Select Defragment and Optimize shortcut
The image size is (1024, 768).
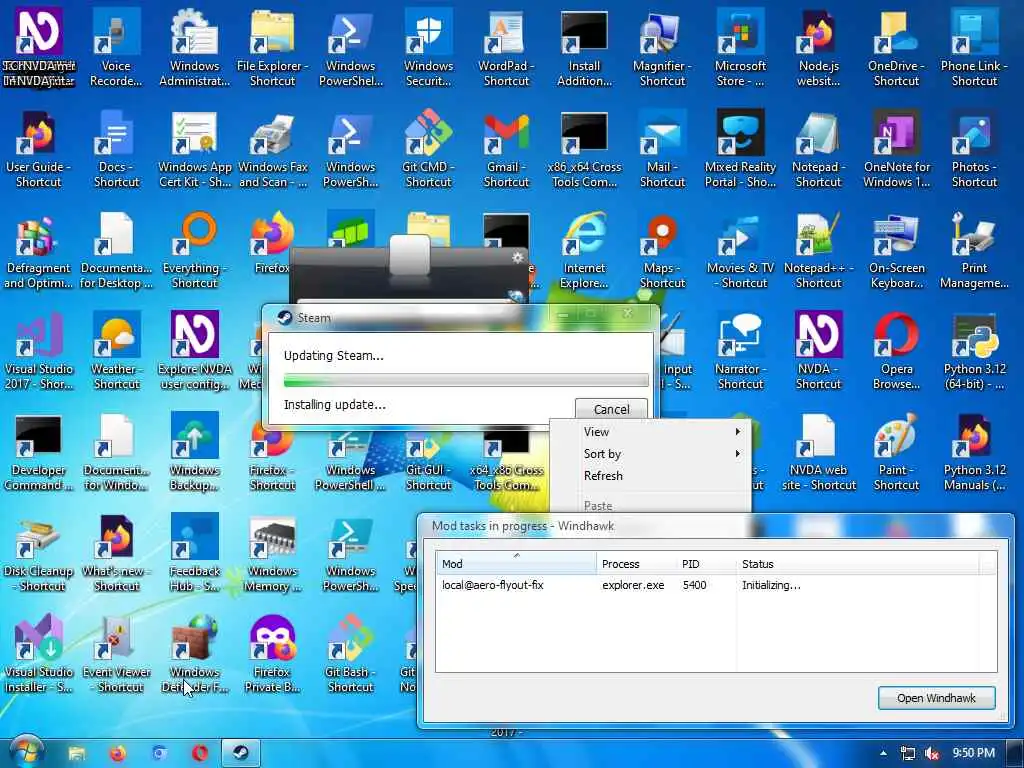[x=38, y=249]
